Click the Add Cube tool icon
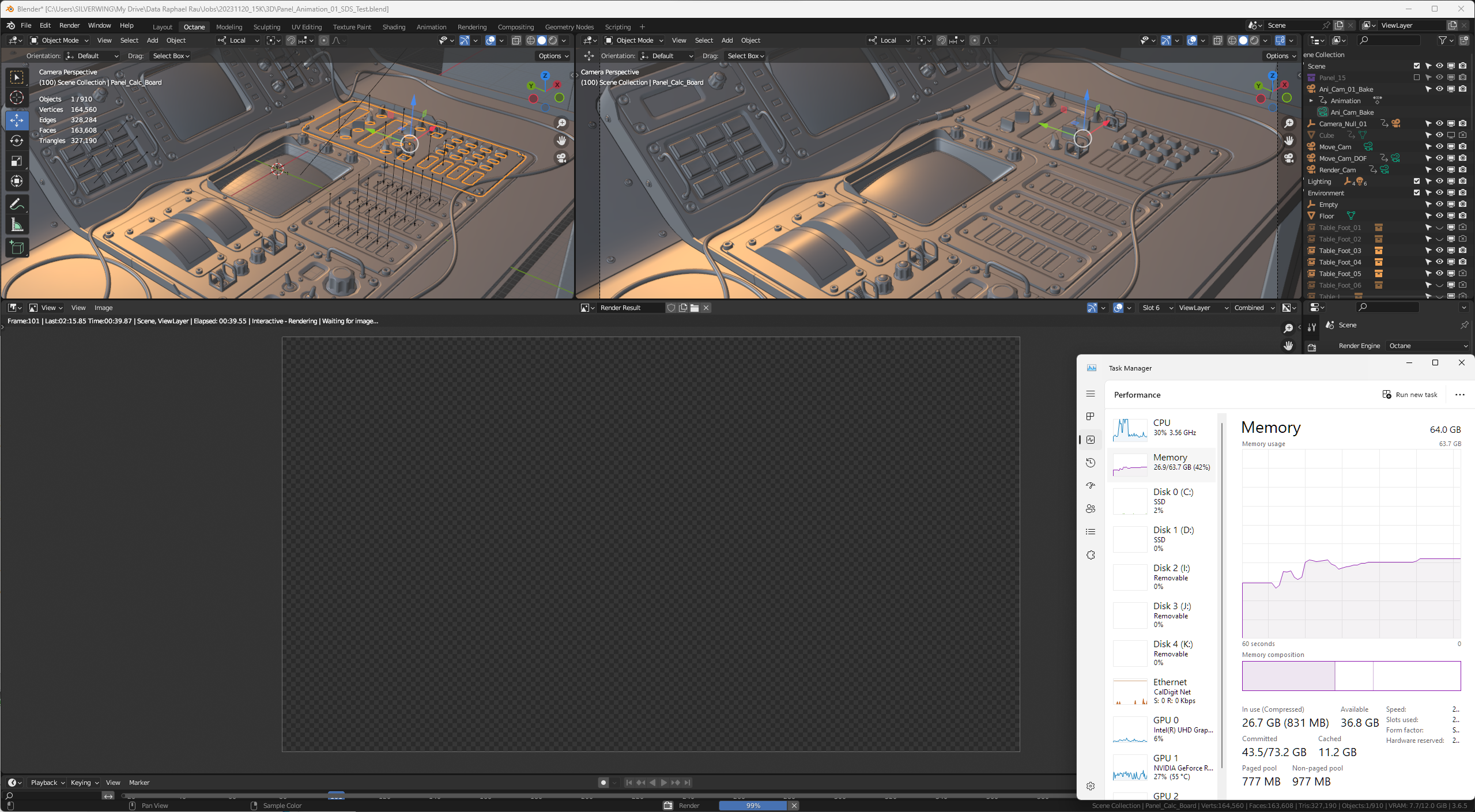The width and height of the screenshot is (1475, 812). [17, 248]
